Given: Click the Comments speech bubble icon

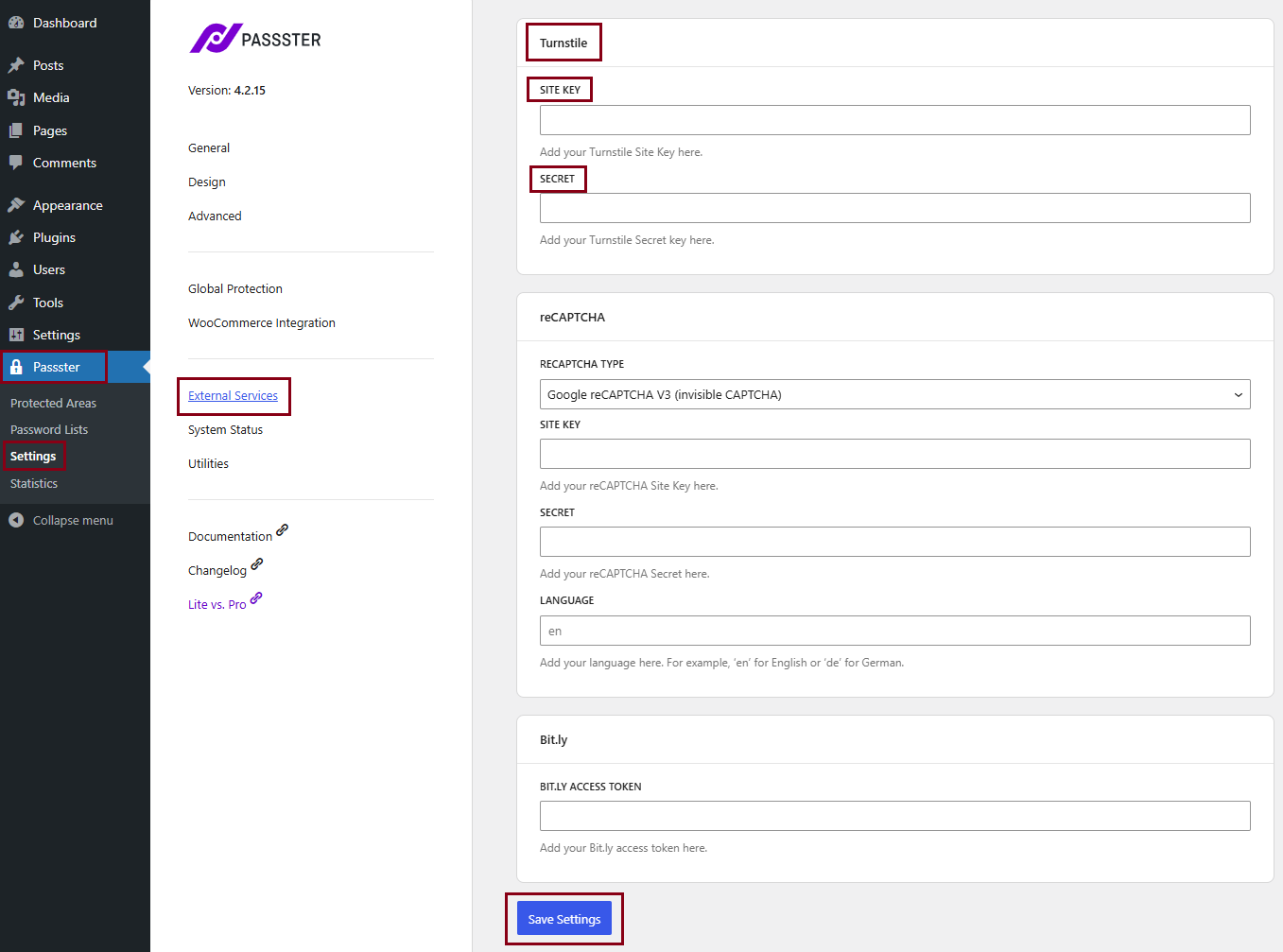Looking at the screenshot, I should [x=16, y=163].
